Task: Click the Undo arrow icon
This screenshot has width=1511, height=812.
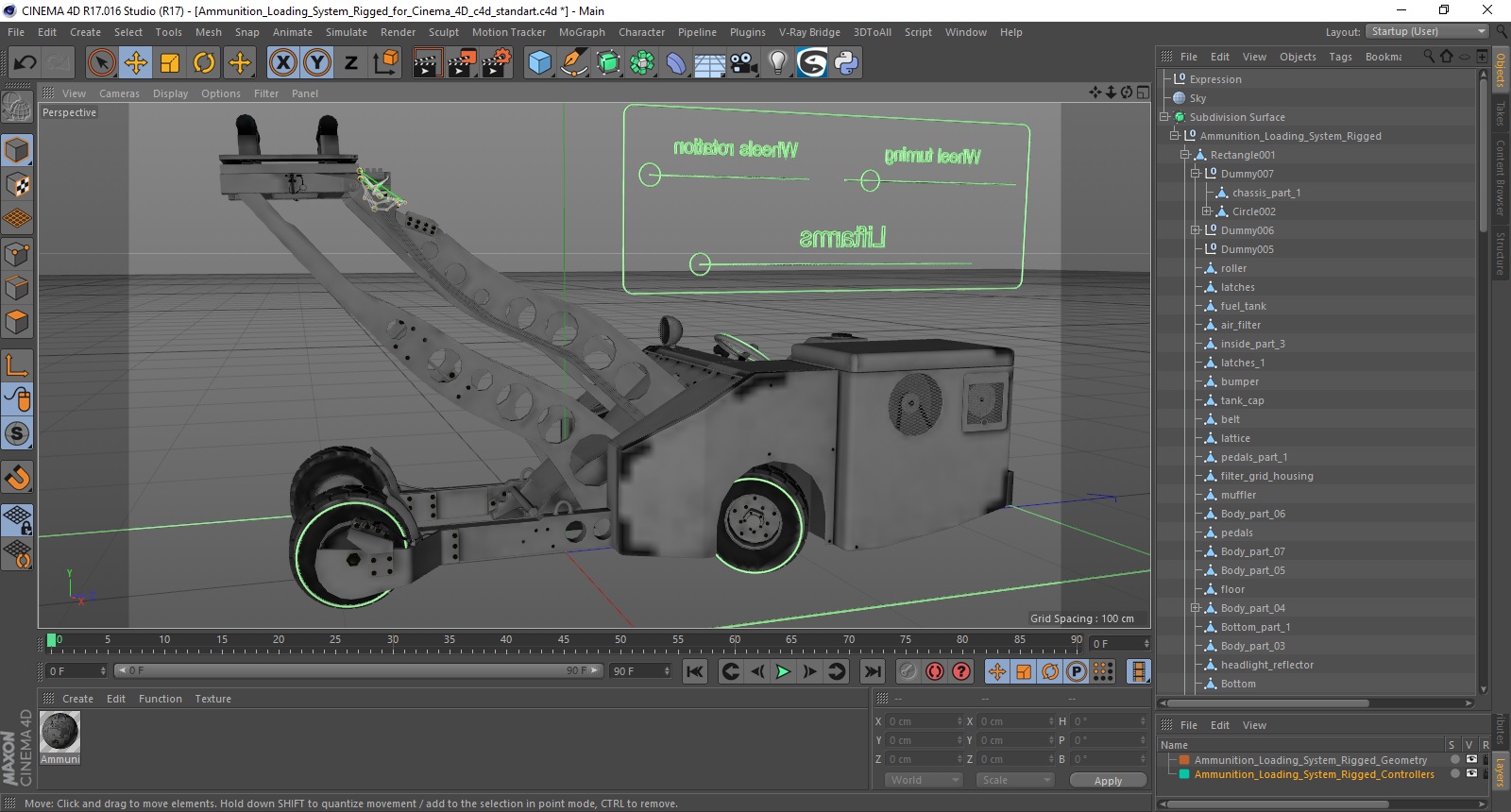Action: point(25,63)
